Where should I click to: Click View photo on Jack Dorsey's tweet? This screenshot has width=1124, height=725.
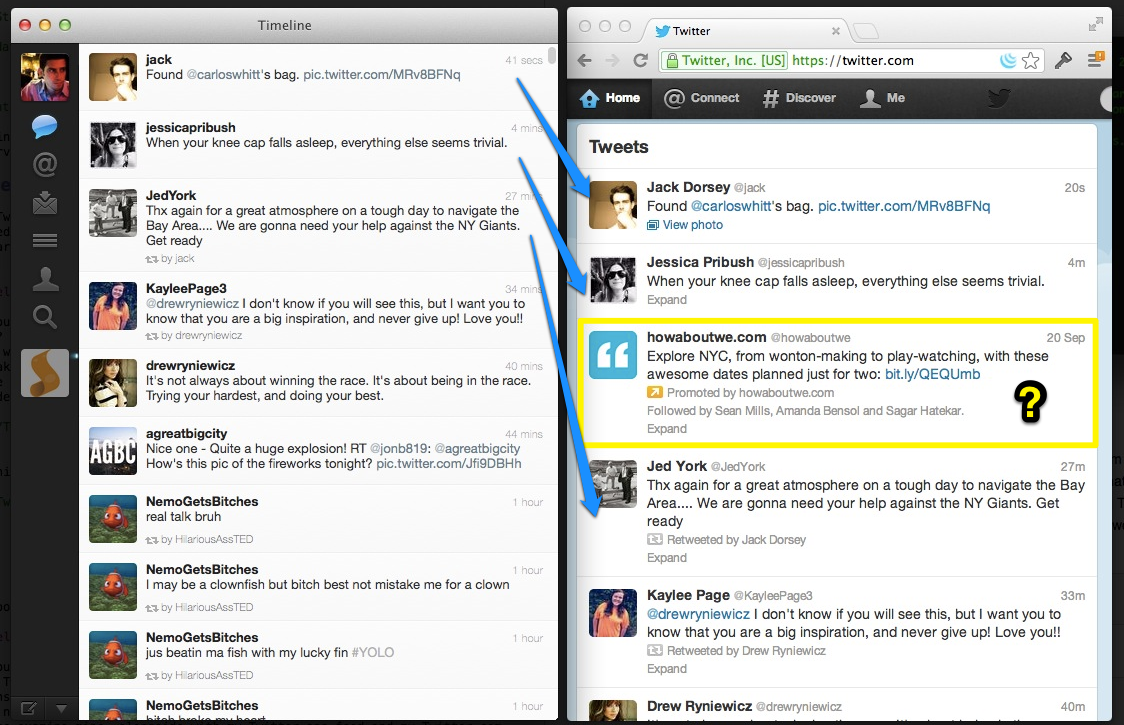click(691, 224)
